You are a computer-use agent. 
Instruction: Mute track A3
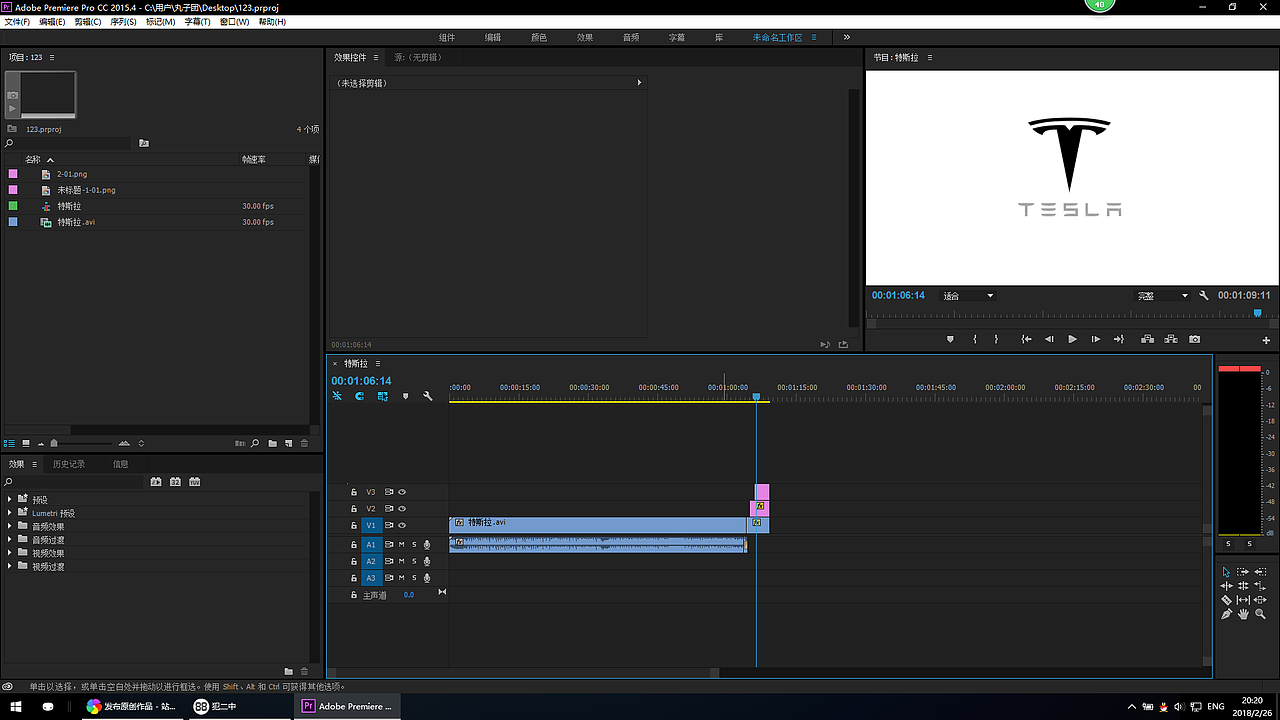[x=402, y=578]
